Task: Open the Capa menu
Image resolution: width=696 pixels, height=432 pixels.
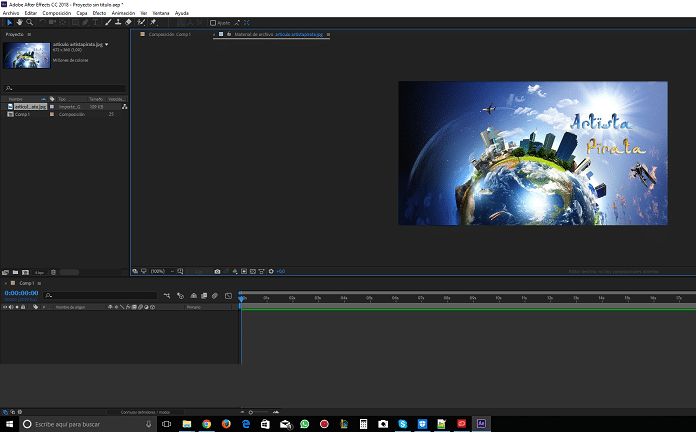Action: [x=82, y=13]
